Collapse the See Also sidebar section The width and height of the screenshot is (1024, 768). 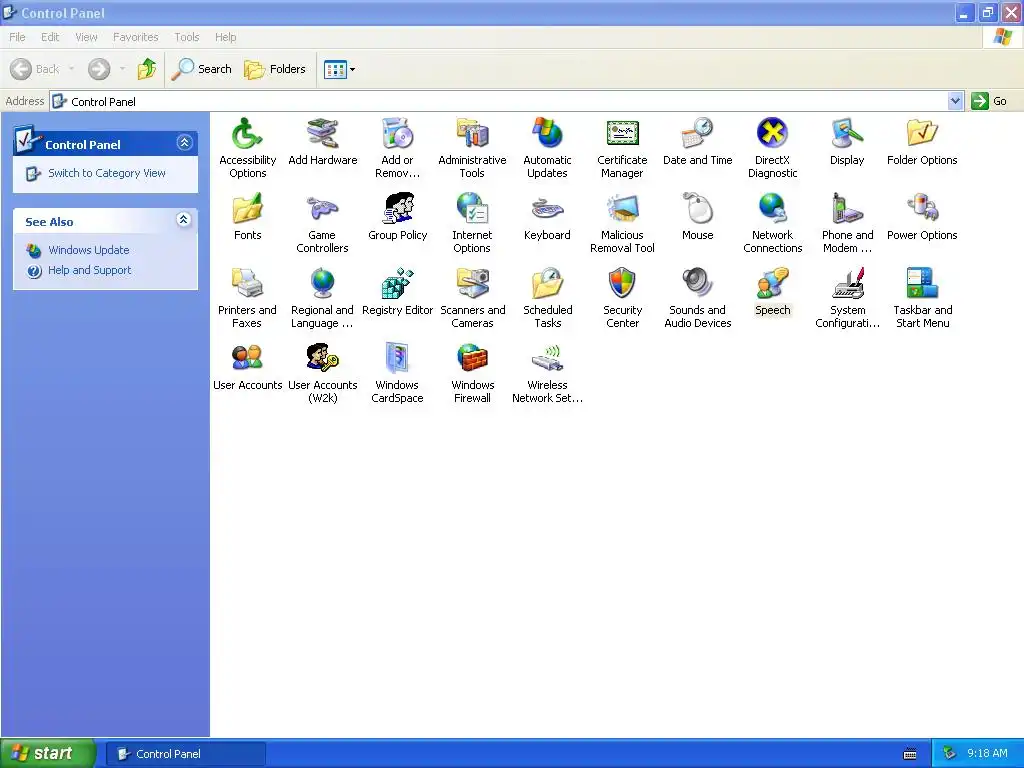tap(184, 220)
